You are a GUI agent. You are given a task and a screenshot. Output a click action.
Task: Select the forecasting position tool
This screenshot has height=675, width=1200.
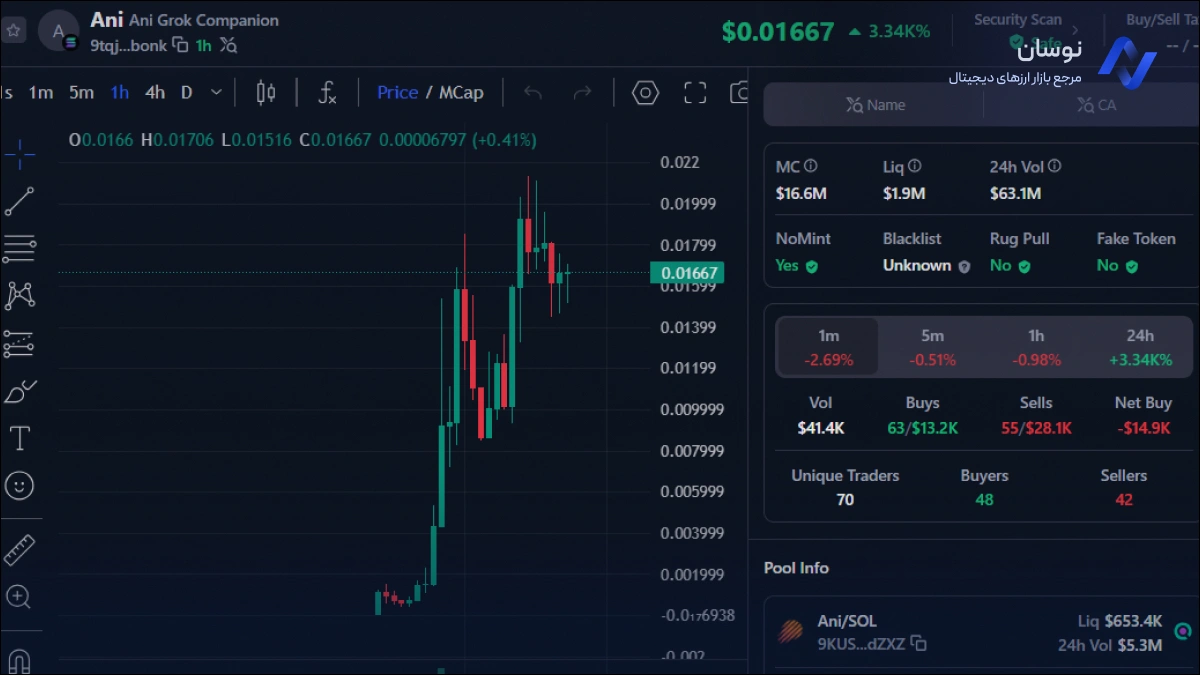19,344
